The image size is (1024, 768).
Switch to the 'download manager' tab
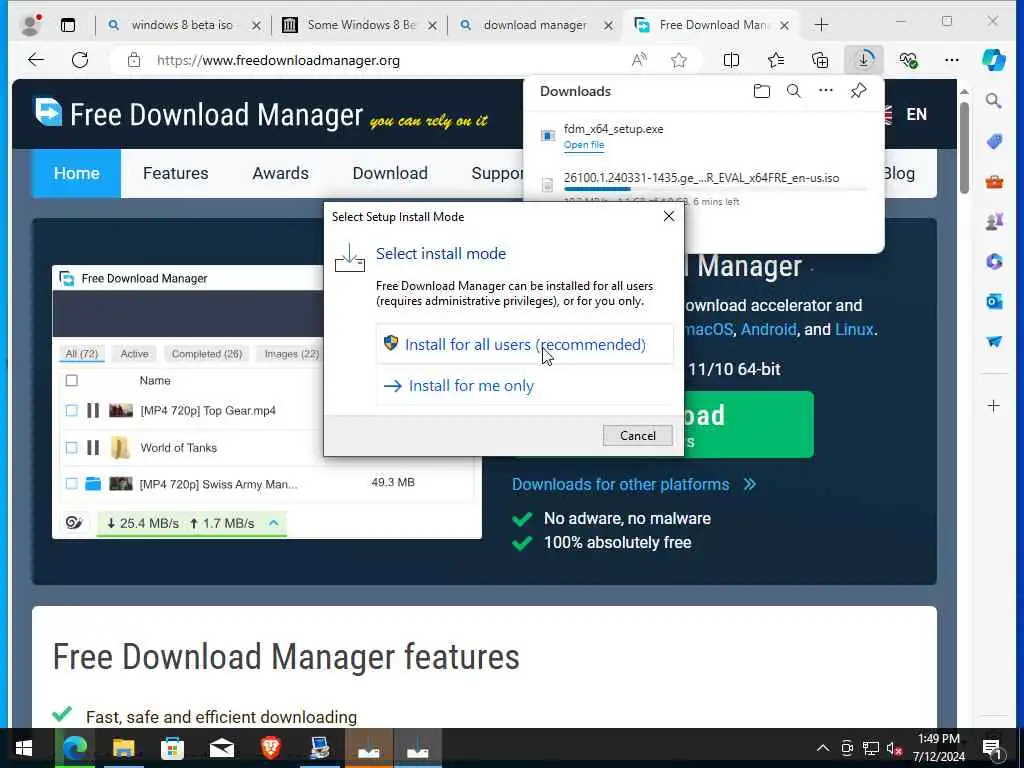pyautogui.click(x=535, y=25)
